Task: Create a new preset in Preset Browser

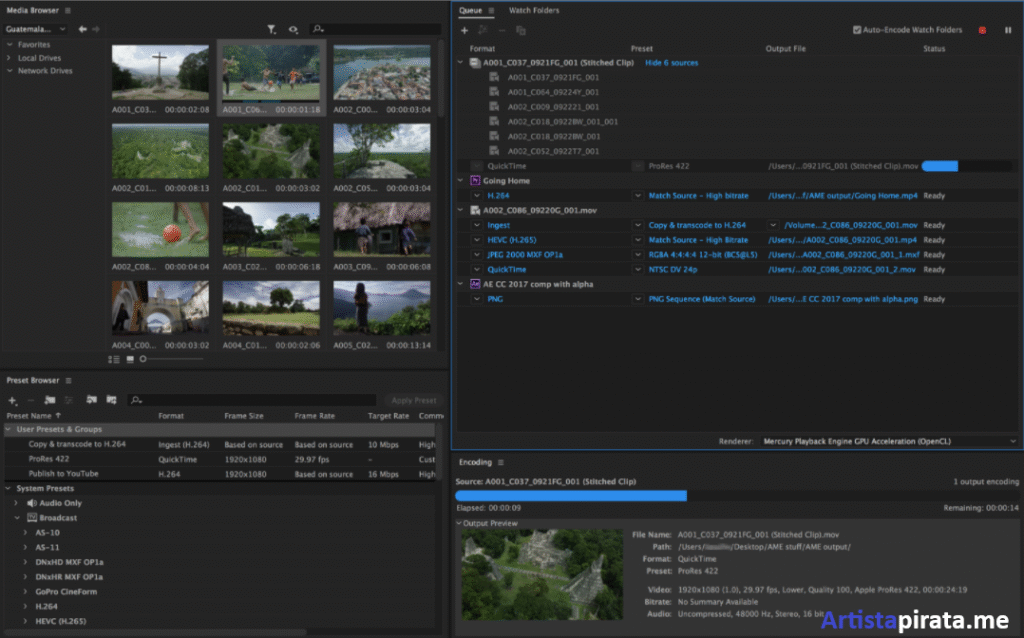Action: (x=11, y=399)
